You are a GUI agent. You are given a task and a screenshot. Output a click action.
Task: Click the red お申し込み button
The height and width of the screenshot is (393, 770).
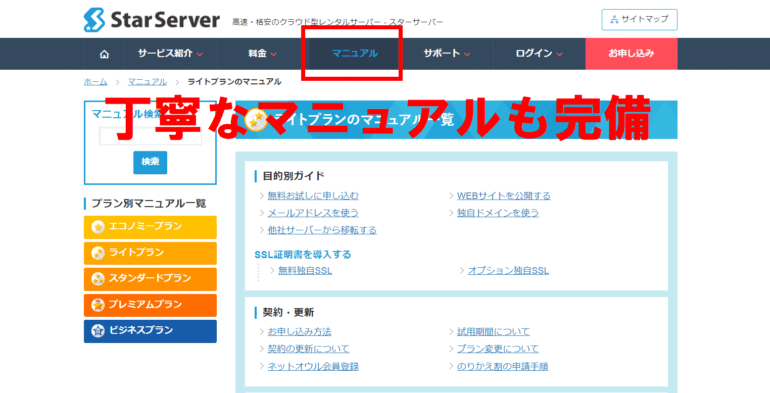point(632,54)
